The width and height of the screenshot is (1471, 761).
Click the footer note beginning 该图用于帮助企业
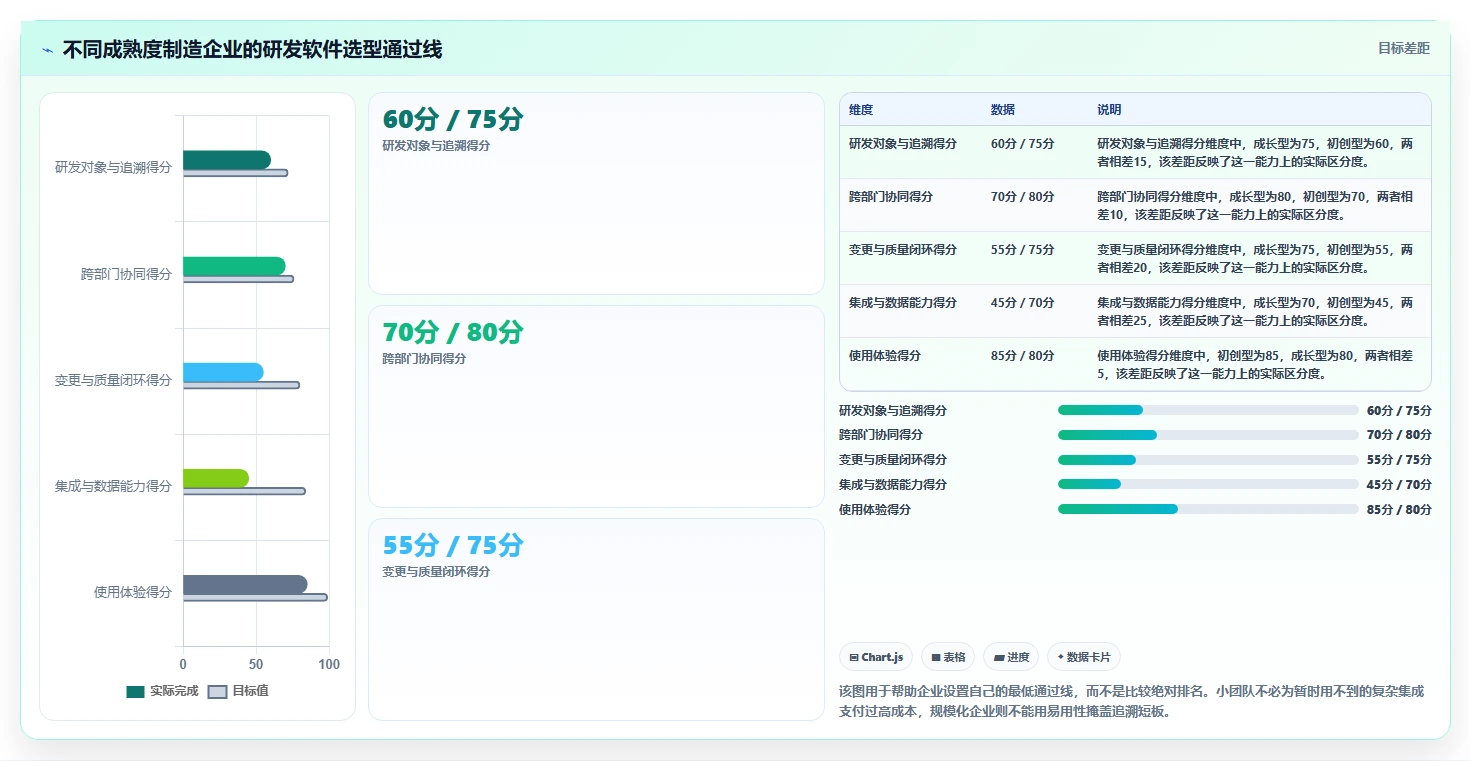(x=1132, y=702)
